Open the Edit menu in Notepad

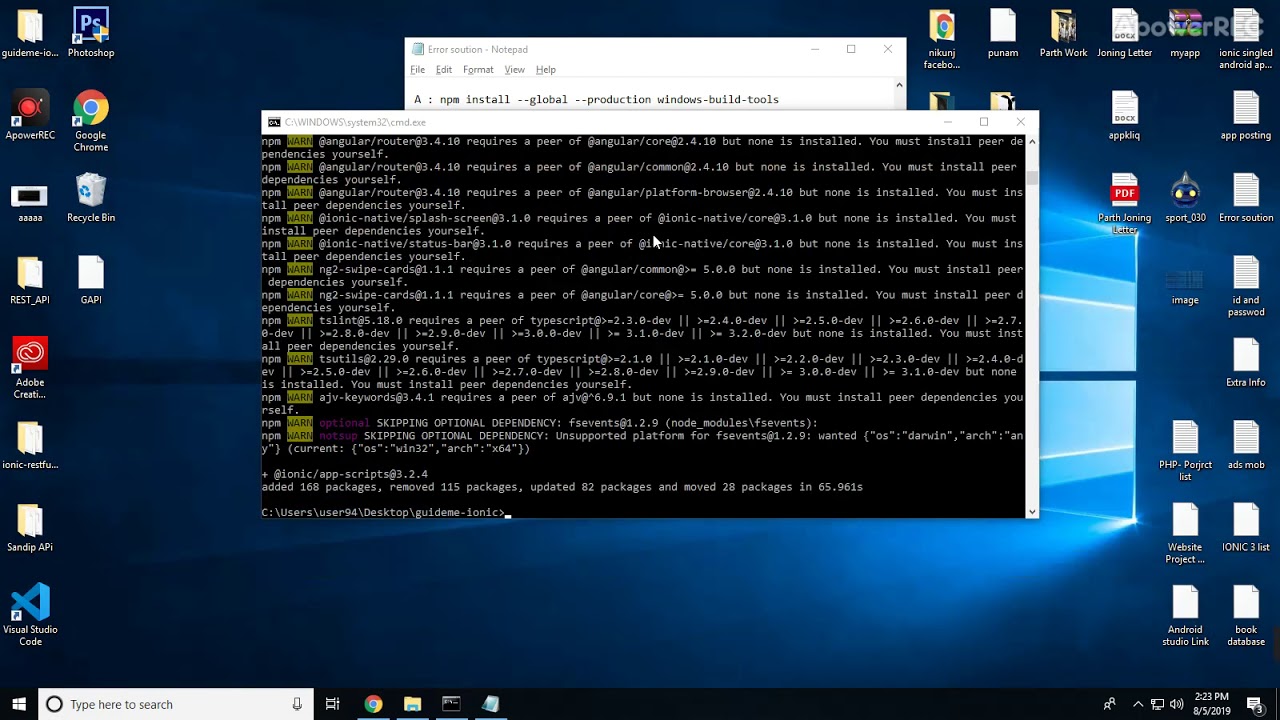tap(443, 70)
